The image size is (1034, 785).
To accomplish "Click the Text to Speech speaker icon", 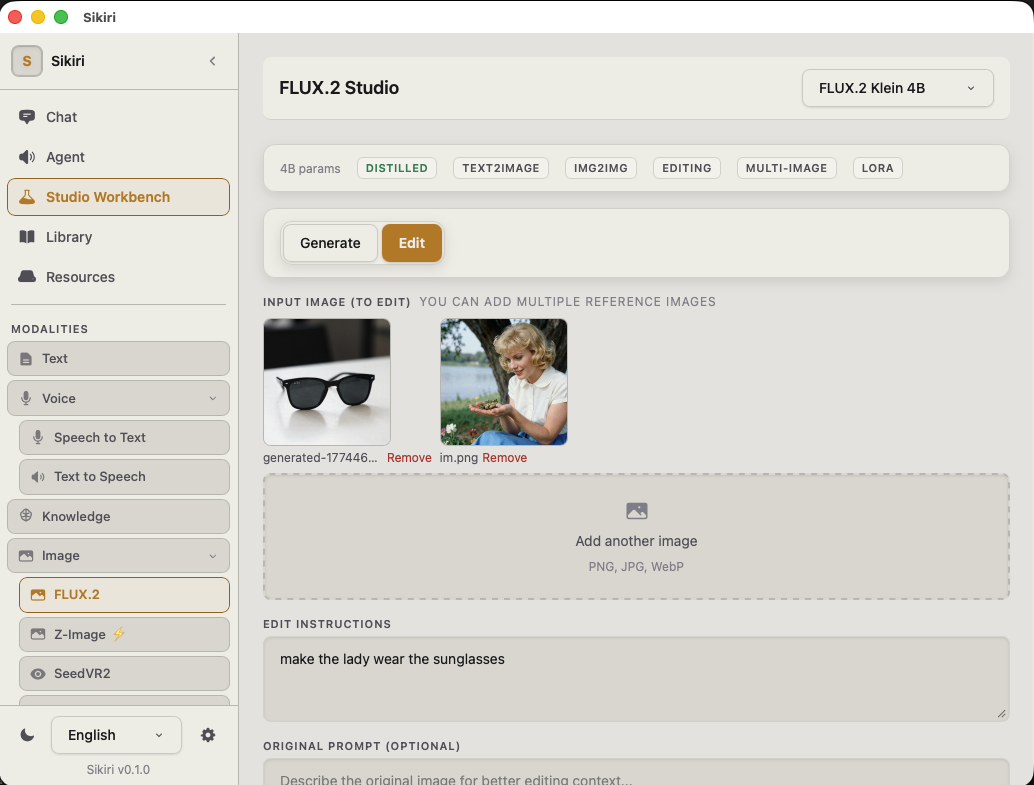I will tap(38, 477).
